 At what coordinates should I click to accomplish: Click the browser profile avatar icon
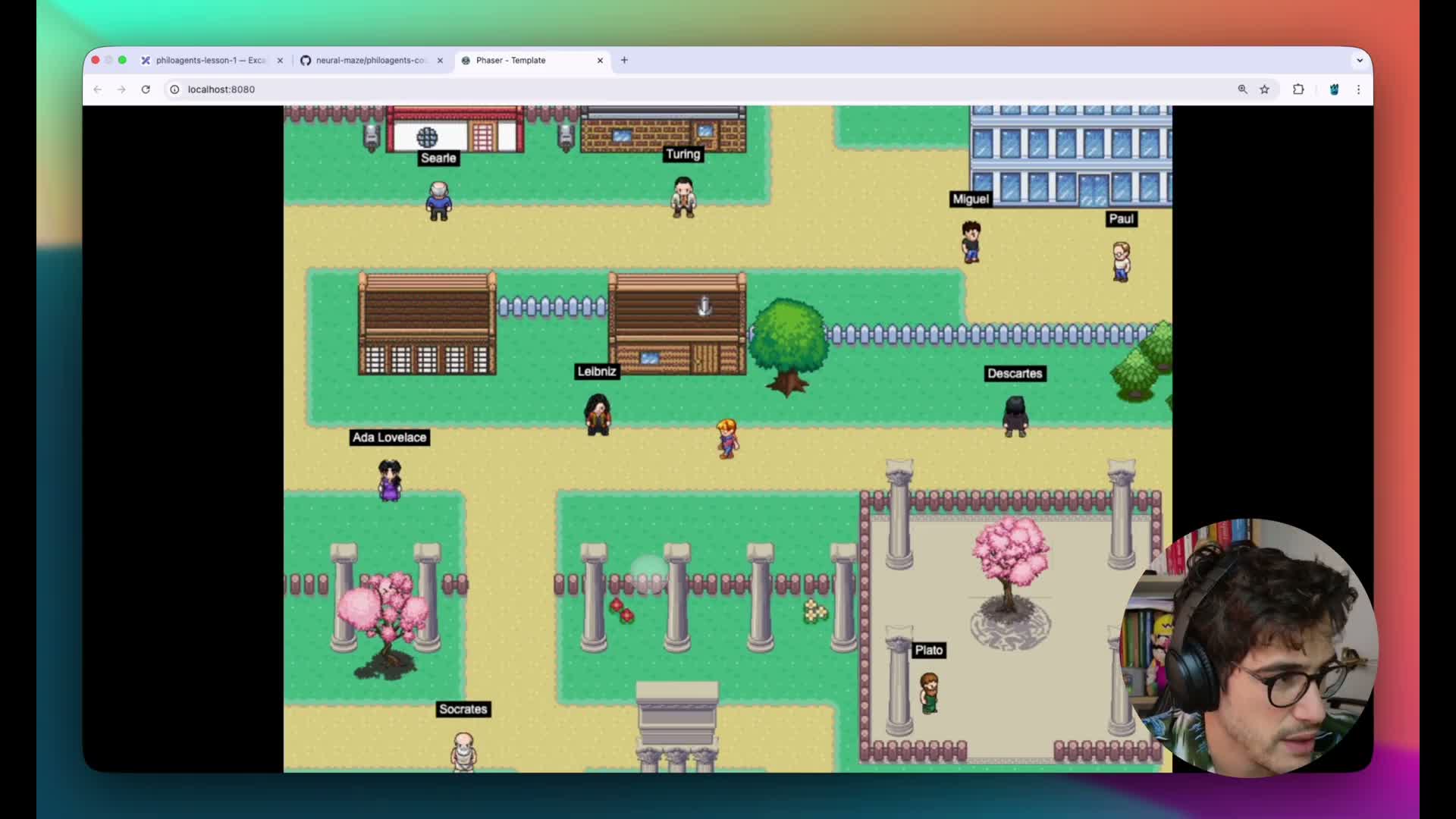point(1334,89)
